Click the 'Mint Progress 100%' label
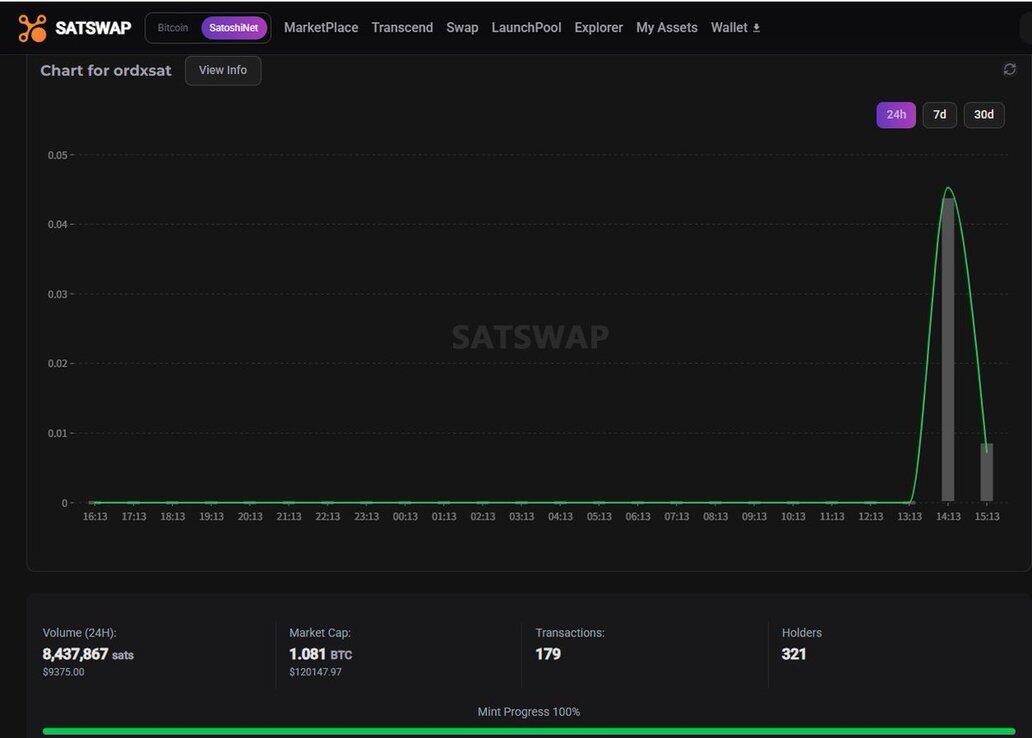The width and height of the screenshot is (1032, 738). click(x=529, y=712)
